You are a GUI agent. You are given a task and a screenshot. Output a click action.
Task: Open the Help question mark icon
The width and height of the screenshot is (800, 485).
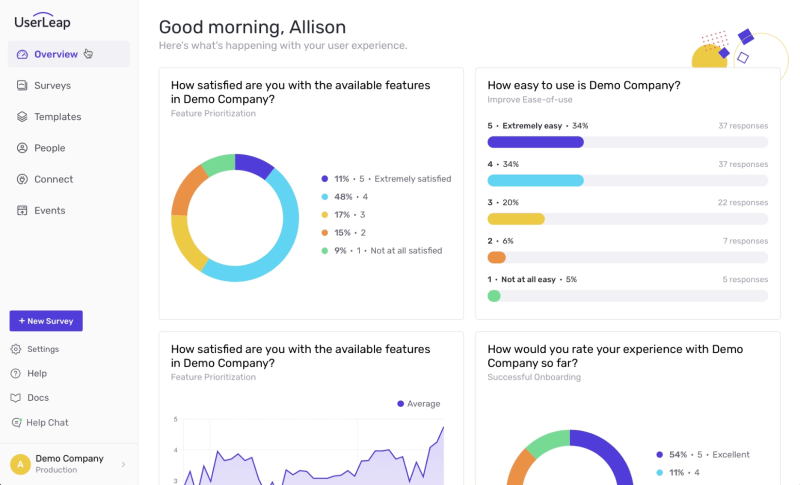[16, 373]
